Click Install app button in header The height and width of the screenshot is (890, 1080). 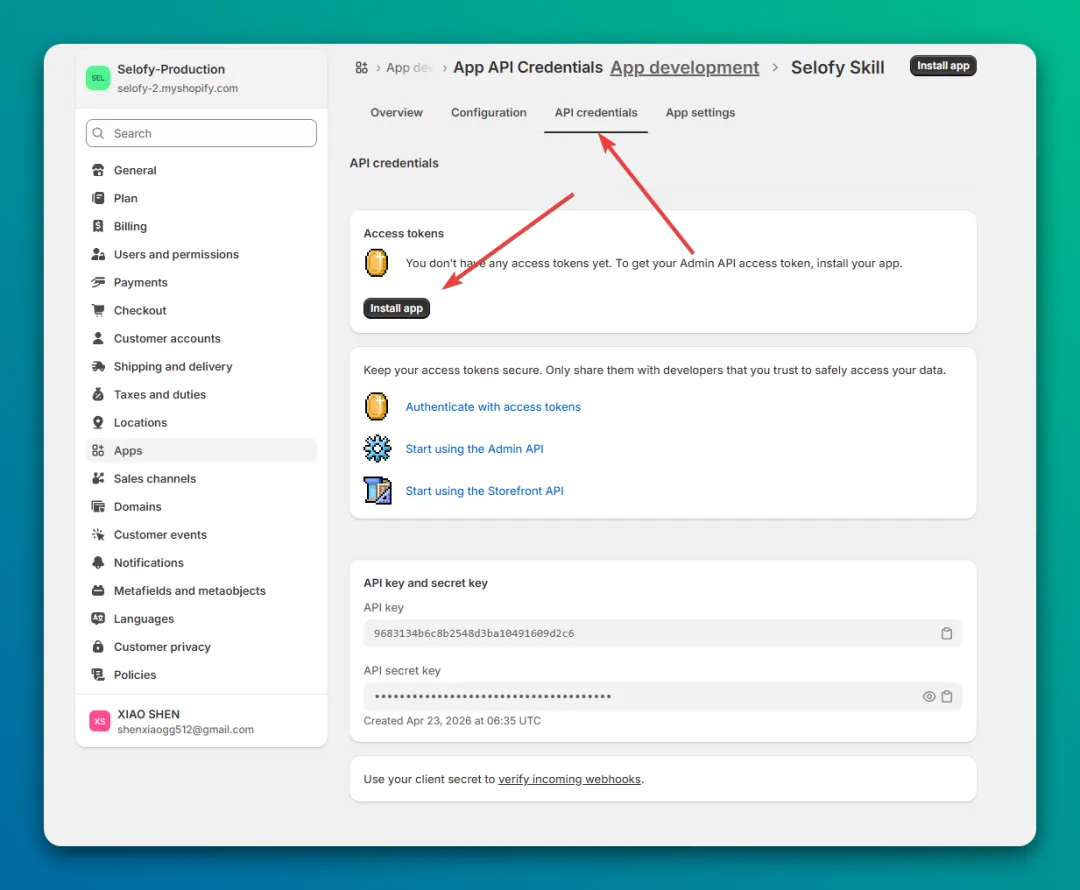click(943, 65)
